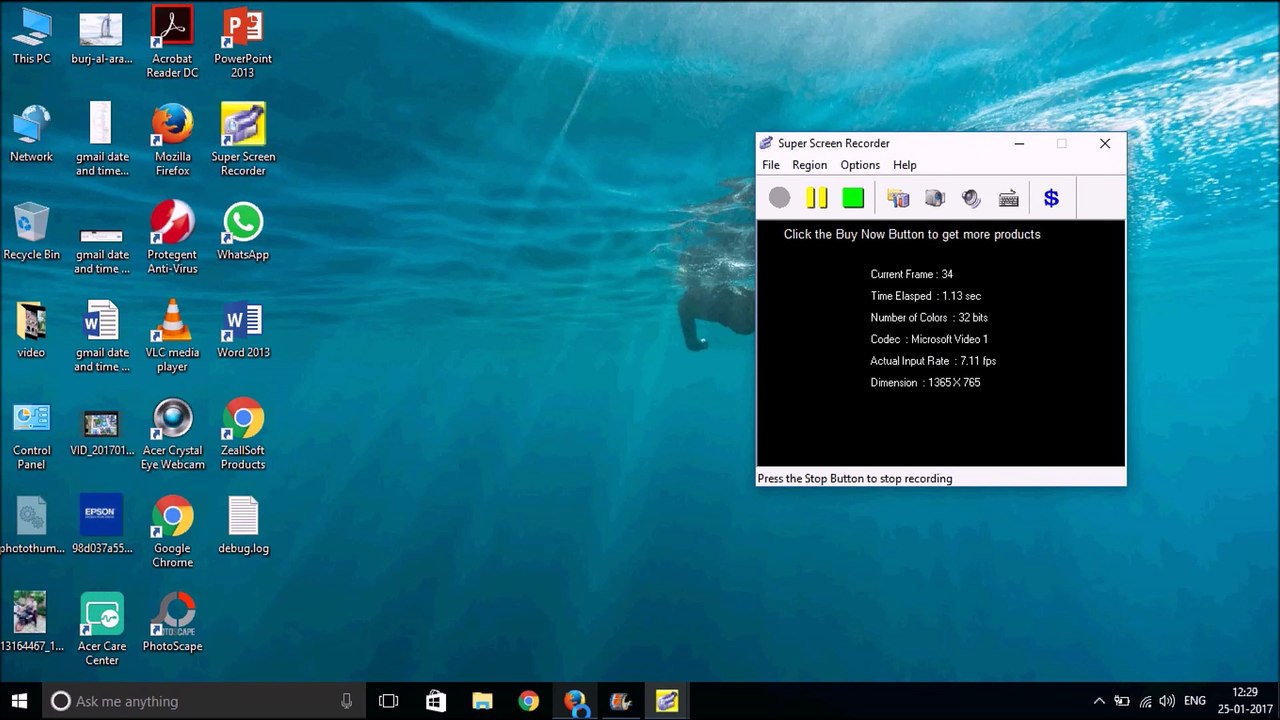Open audio options speaker icon in toolbar
The height and width of the screenshot is (720, 1280).
click(x=971, y=198)
